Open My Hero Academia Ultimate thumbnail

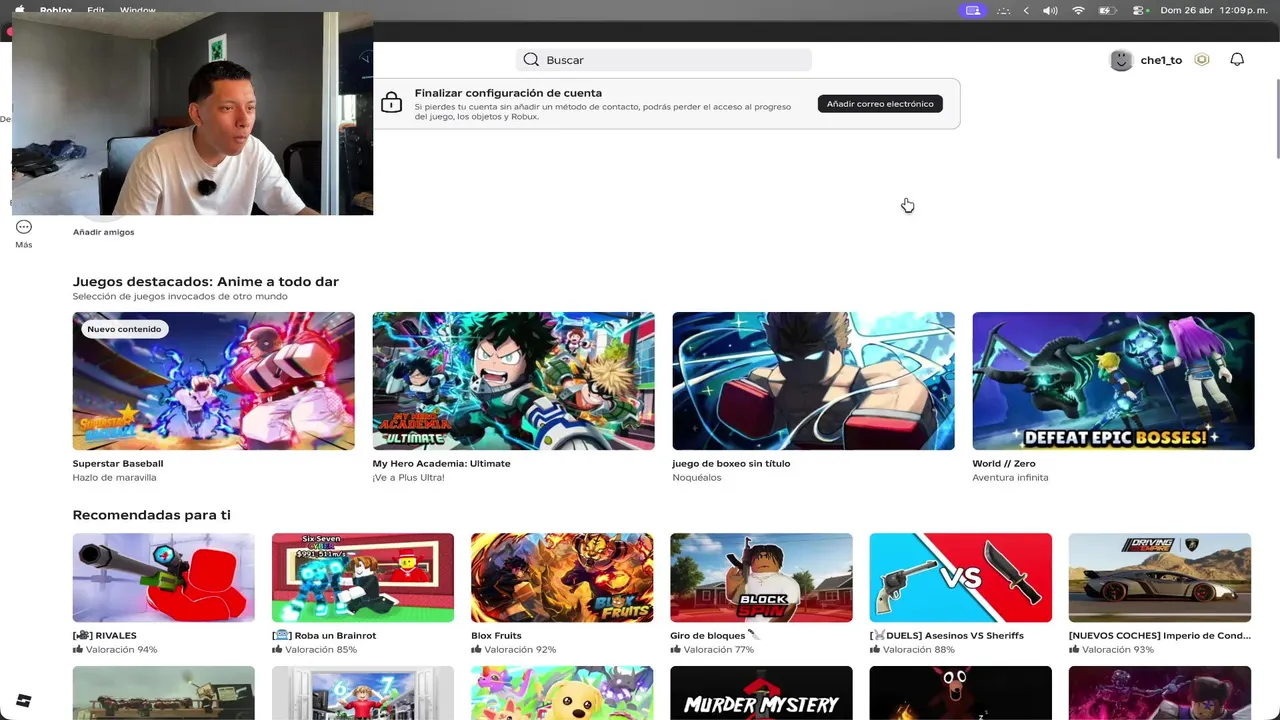[x=513, y=381]
